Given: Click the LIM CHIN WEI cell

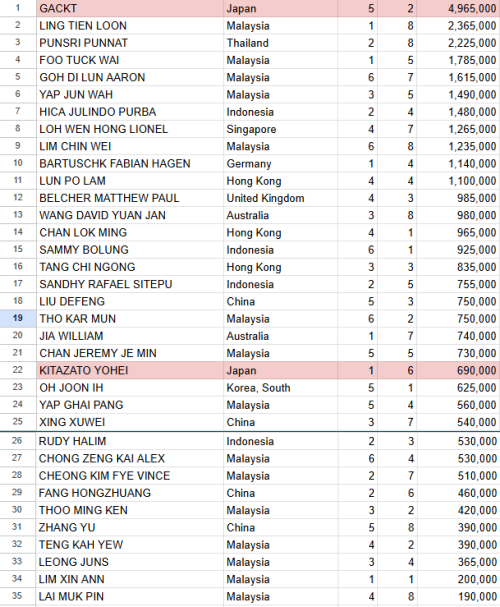Looking at the screenshot, I should coord(130,146).
